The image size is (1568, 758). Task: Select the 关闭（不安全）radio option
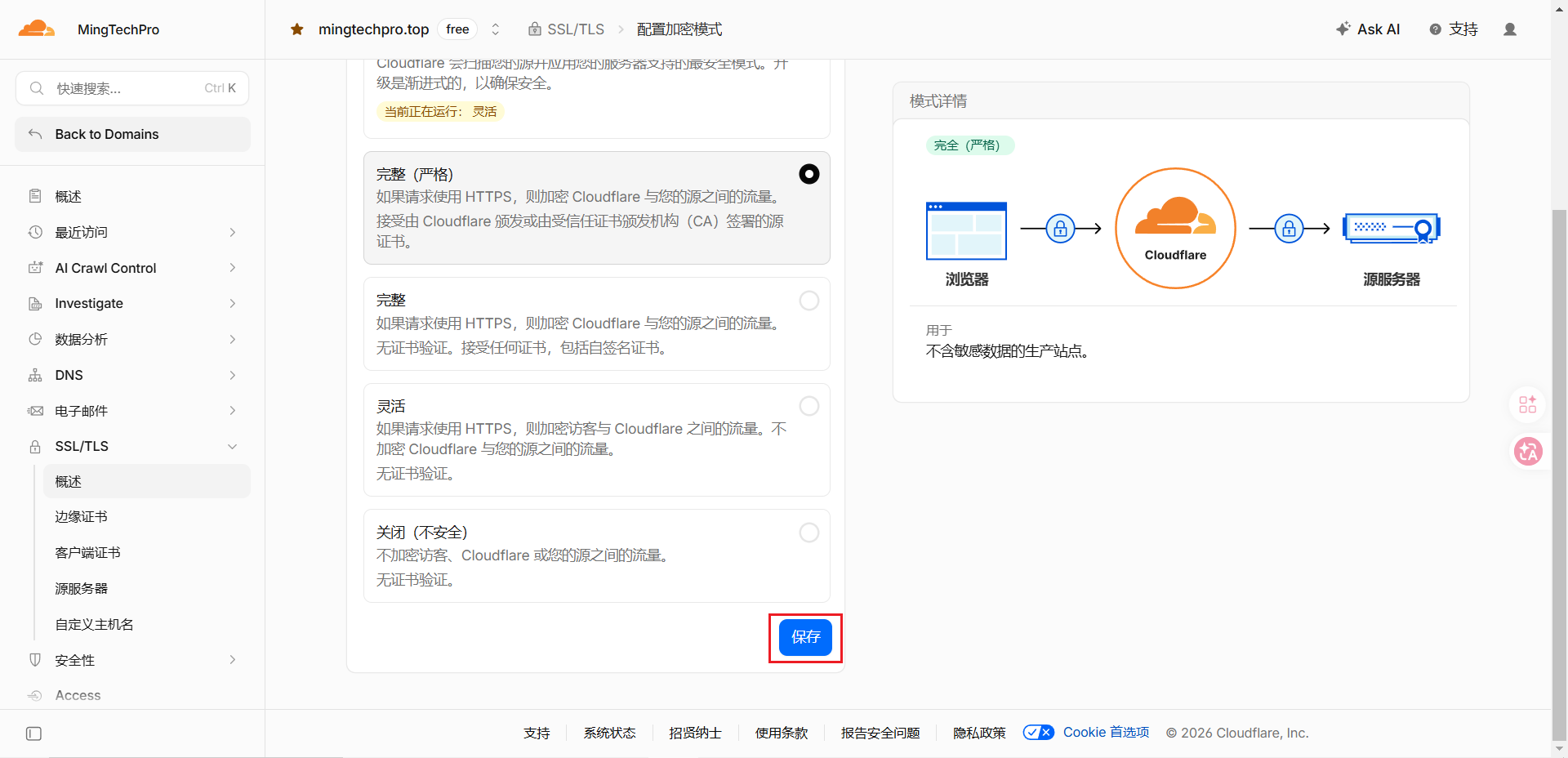[x=809, y=533]
